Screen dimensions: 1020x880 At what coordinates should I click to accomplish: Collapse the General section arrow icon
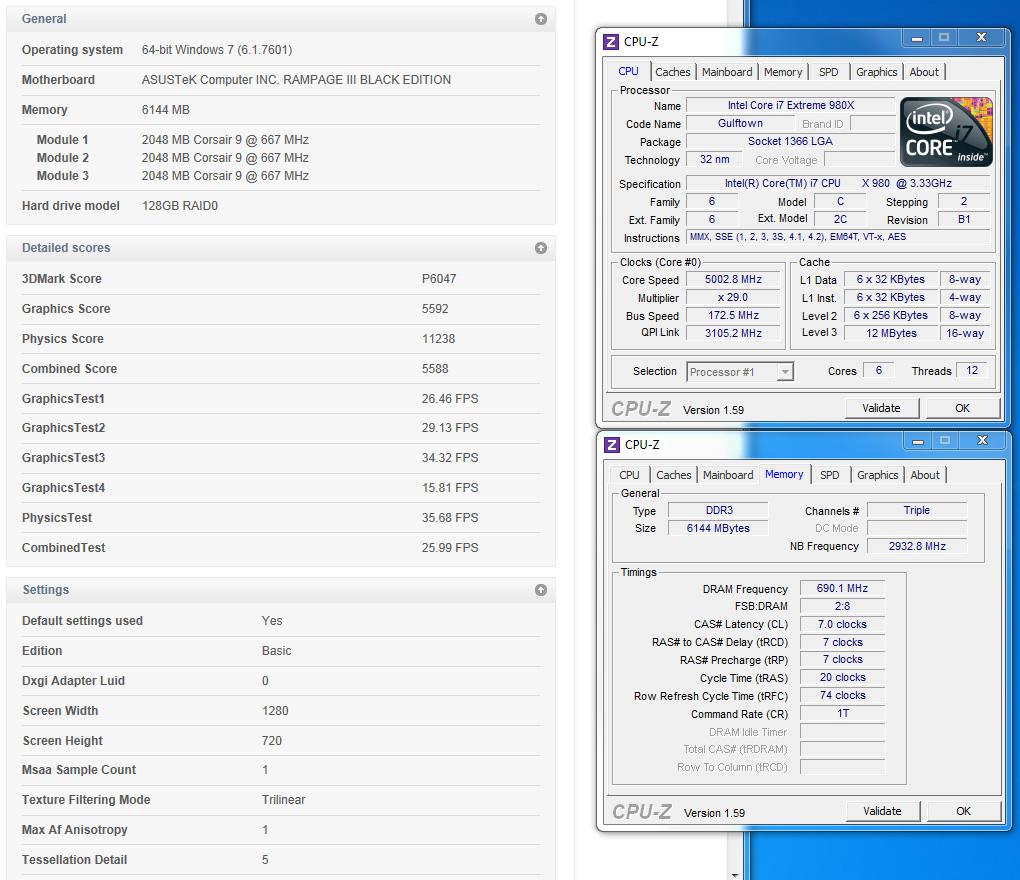tap(541, 19)
